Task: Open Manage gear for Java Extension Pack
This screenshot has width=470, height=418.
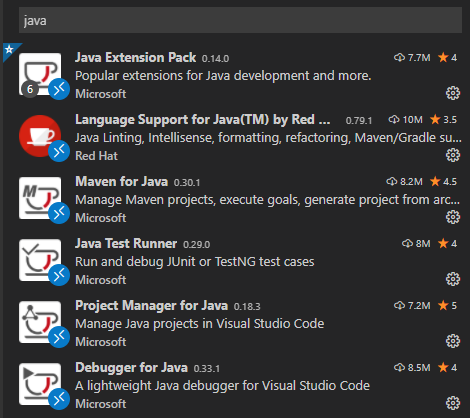Action: 453,93
